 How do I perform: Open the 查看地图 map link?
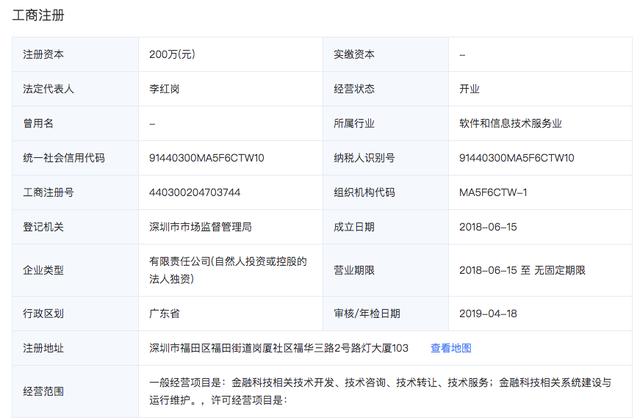click(451, 348)
